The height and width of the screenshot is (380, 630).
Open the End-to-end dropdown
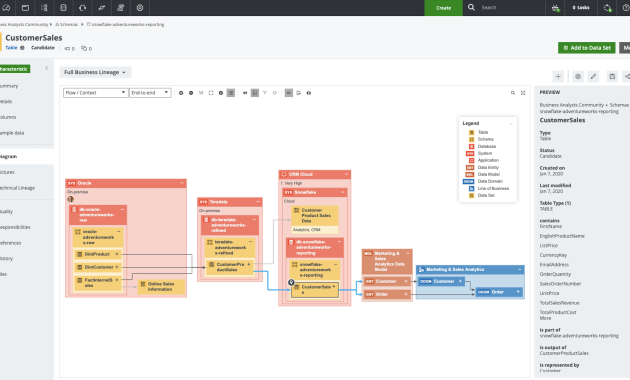point(150,93)
